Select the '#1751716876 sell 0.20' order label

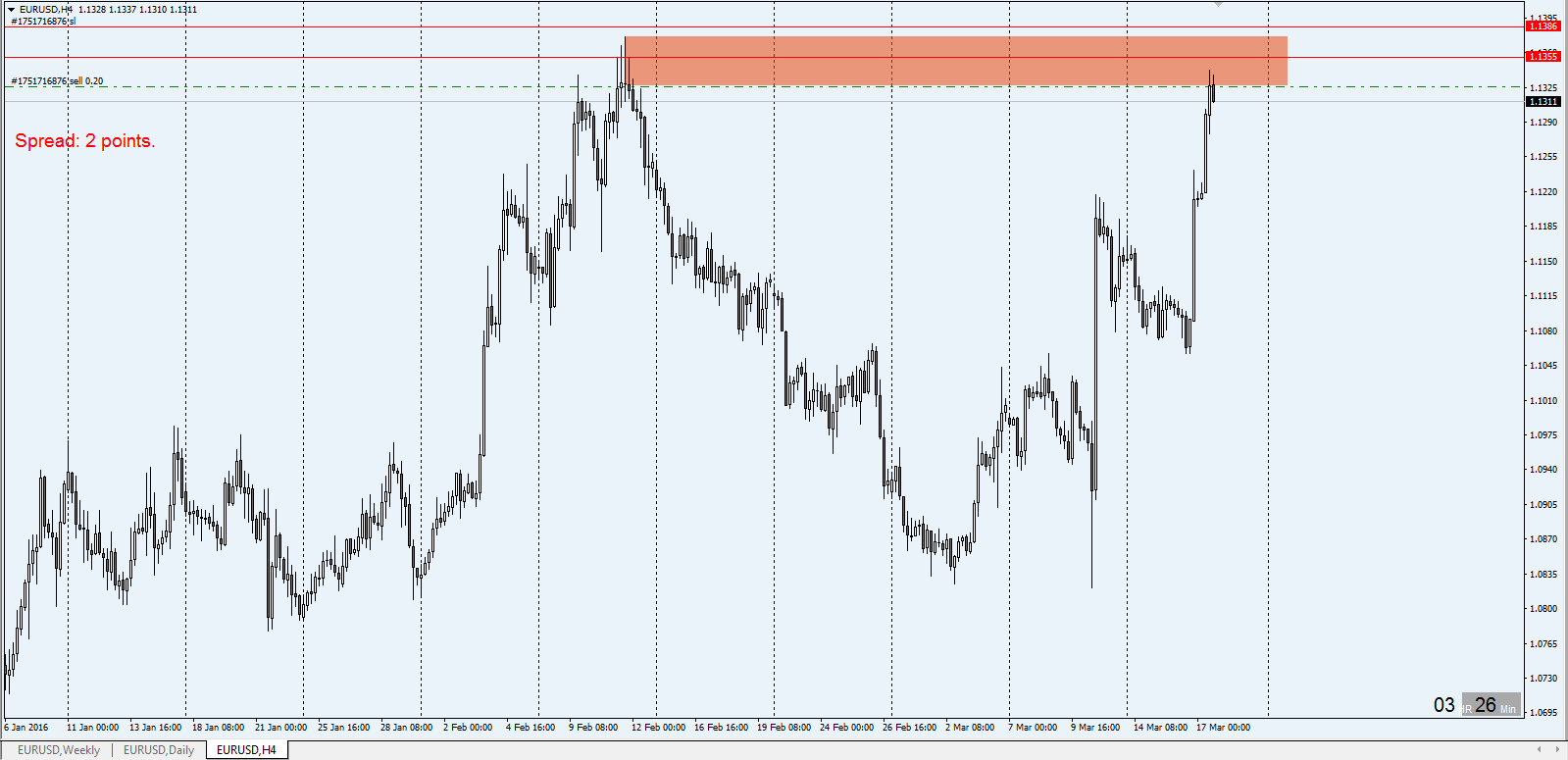(57, 81)
